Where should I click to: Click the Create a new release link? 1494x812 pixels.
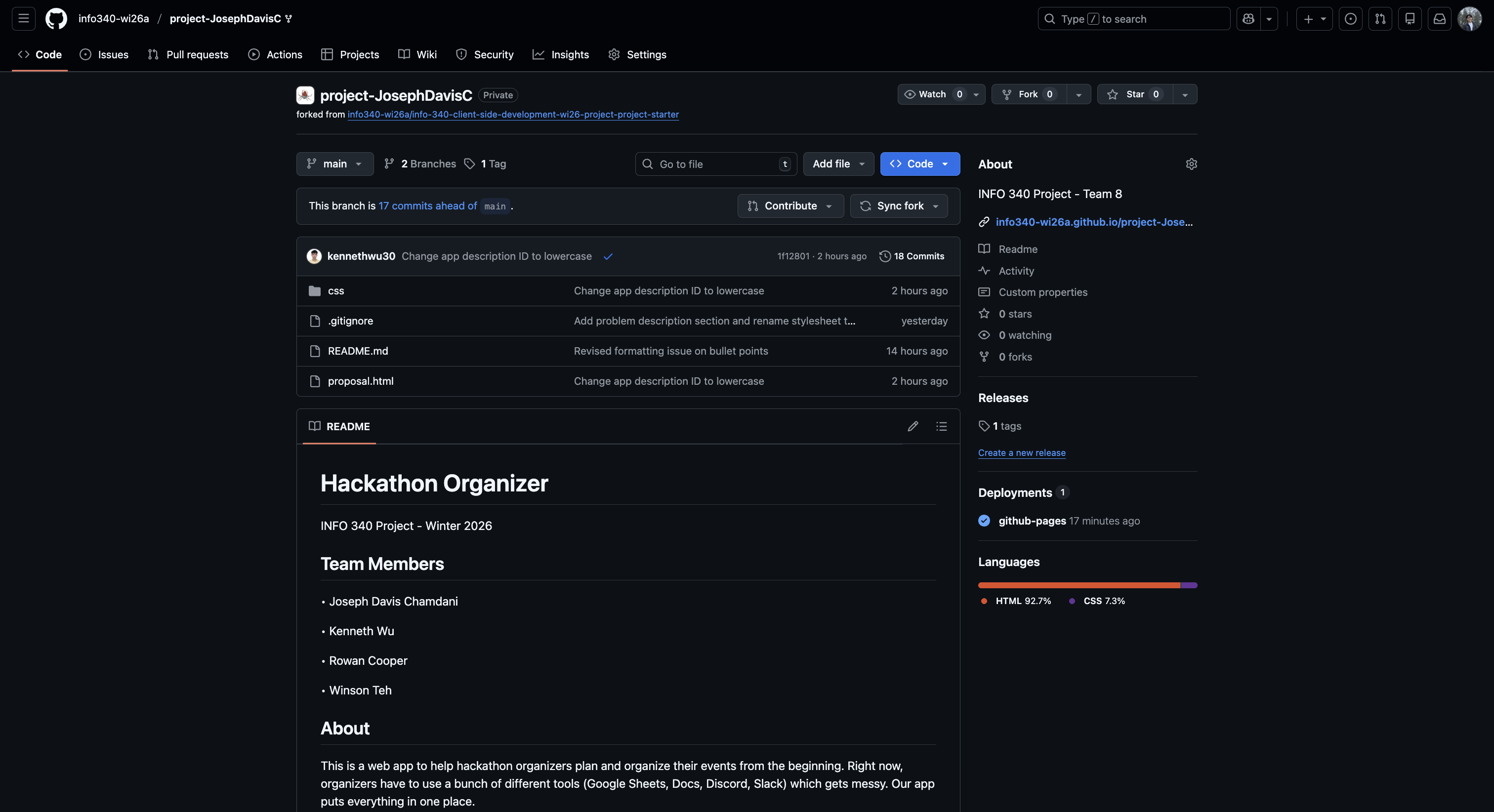(1022, 452)
